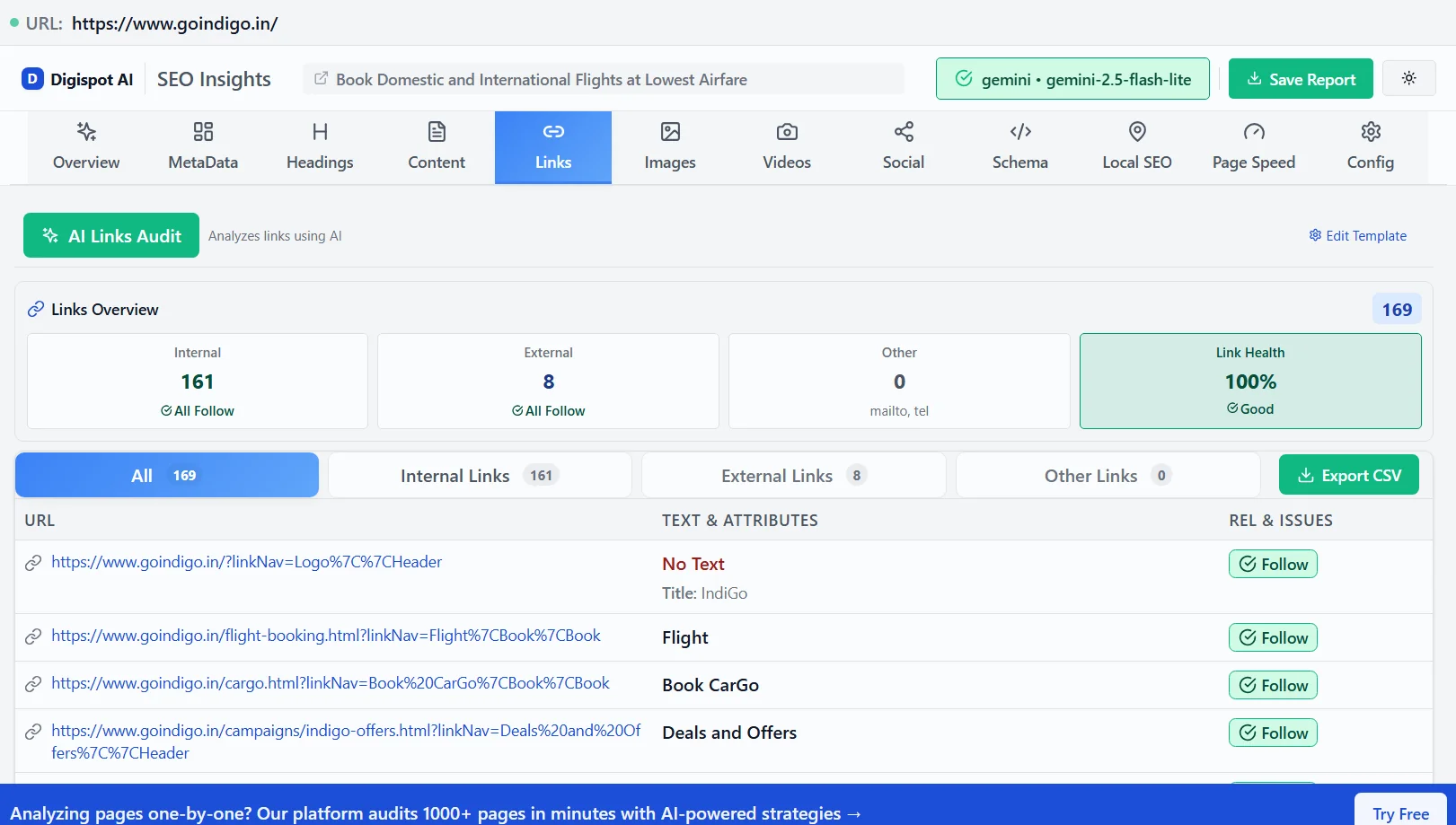Click Follow badge in Deals and Offers row
Image resolution: width=1456 pixels, height=825 pixels.
(x=1273, y=733)
